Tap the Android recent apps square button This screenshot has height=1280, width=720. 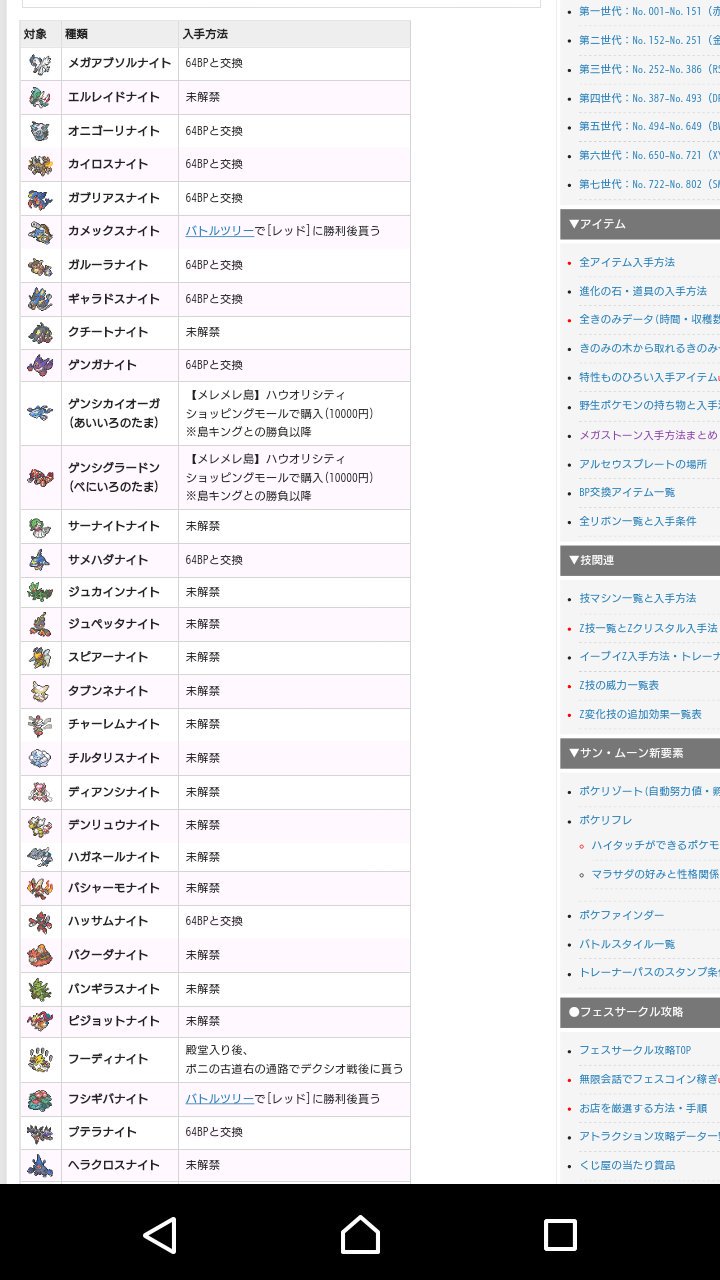click(560, 1235)
